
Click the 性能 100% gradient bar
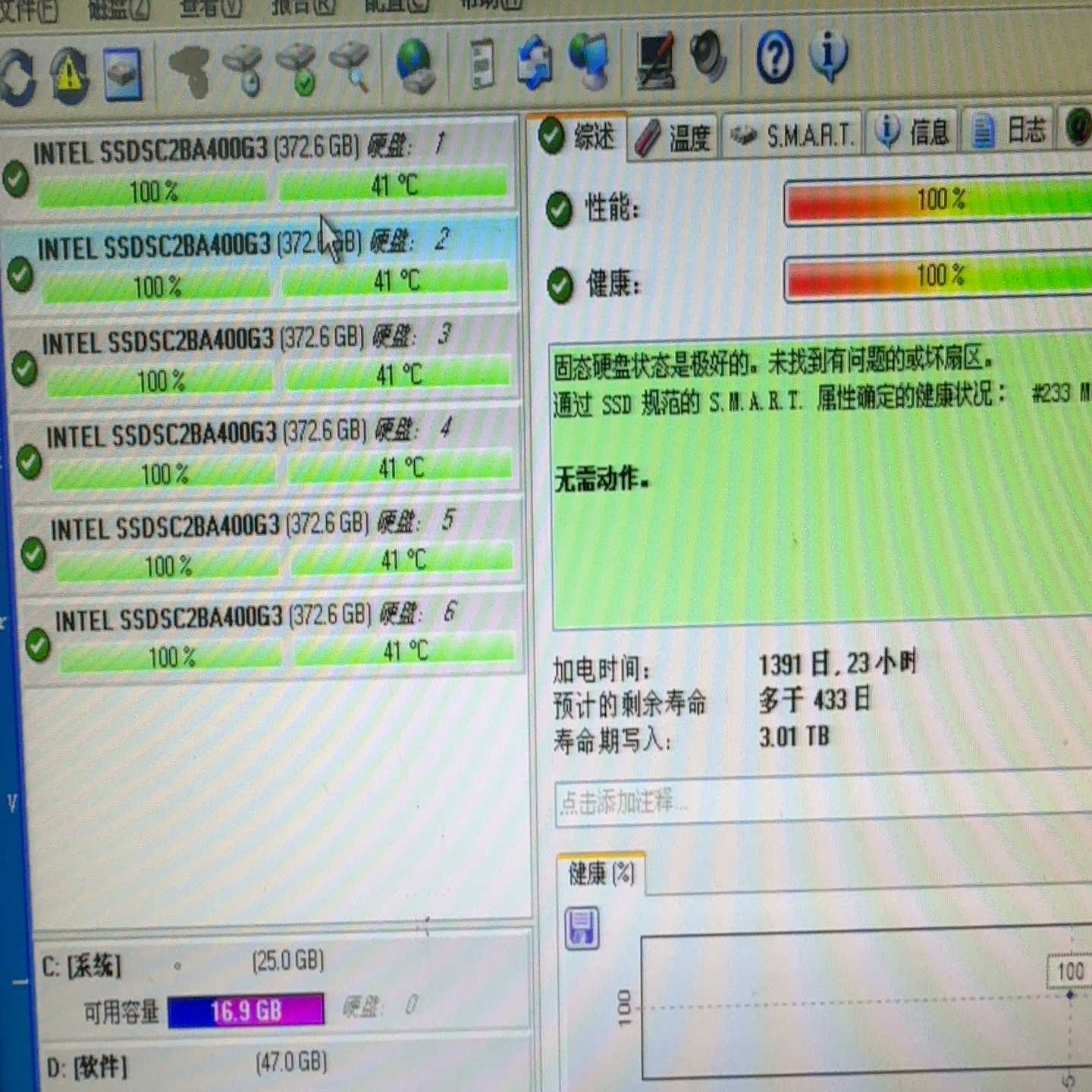click(x=938, y=202)
